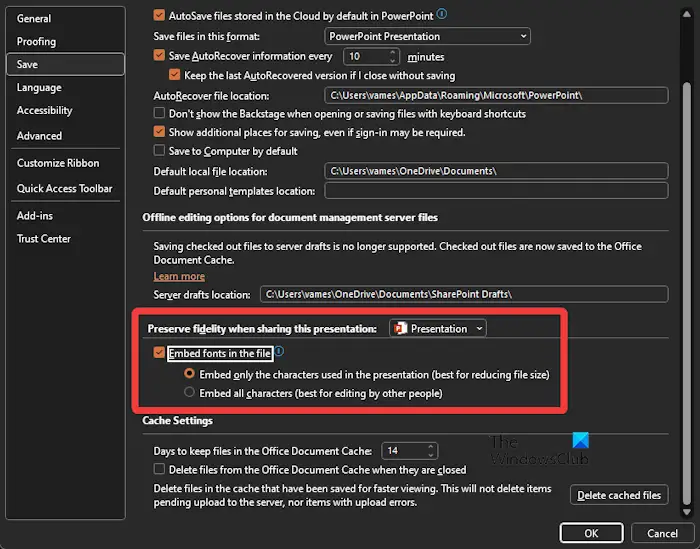Open the General options category
700x549 pixels.
[x=65, y=18]
